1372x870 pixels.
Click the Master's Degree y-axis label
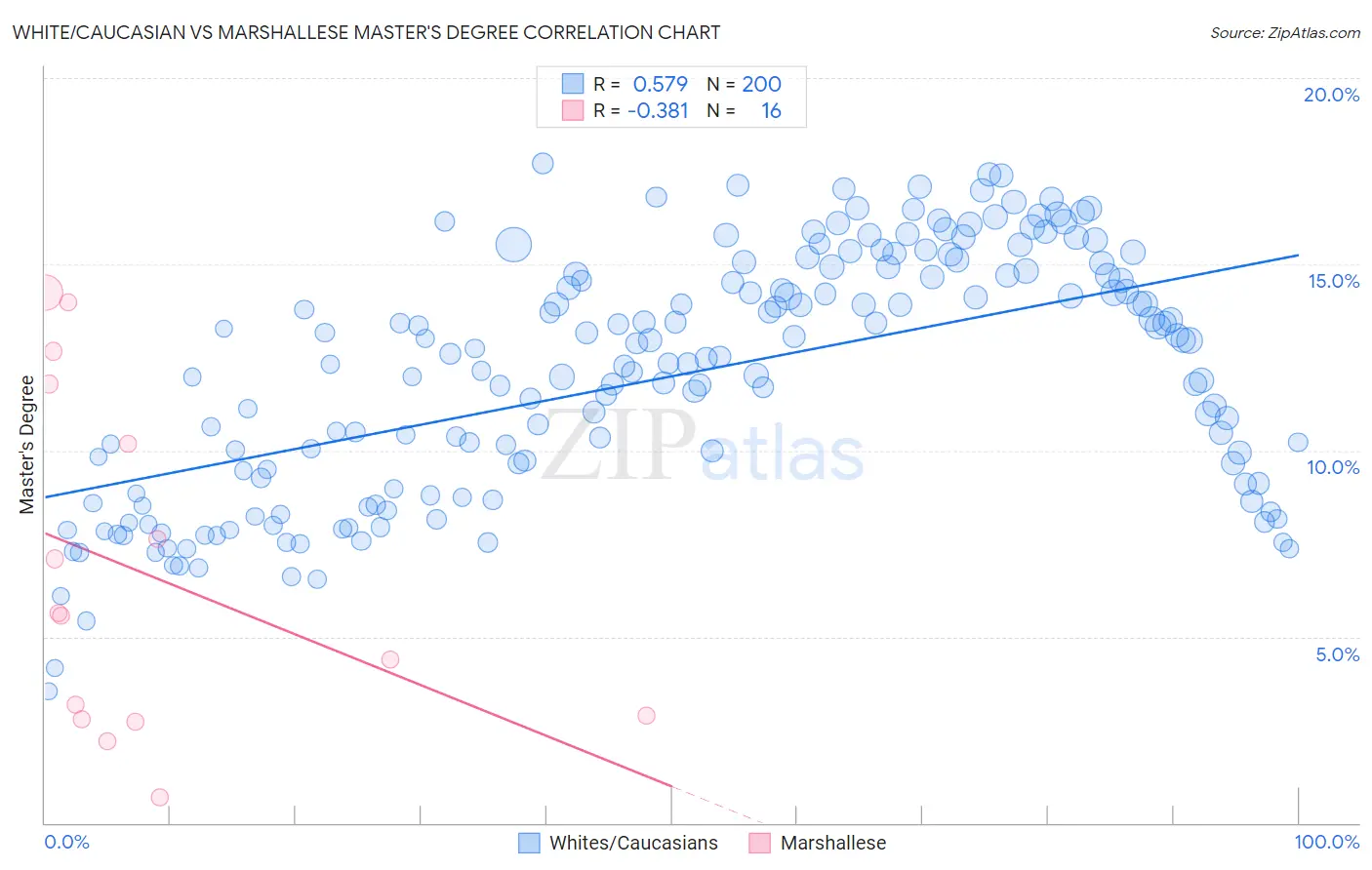26,445
